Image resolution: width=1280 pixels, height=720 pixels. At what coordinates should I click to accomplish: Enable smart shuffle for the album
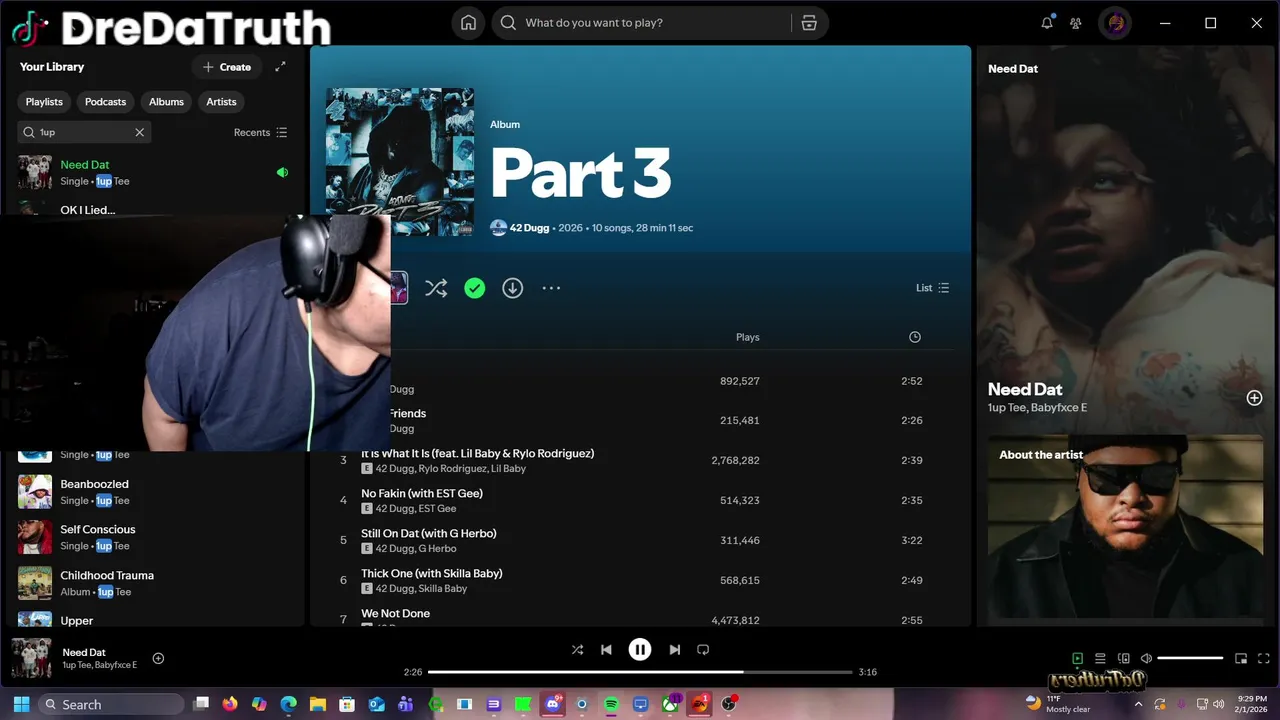[436, 288]
